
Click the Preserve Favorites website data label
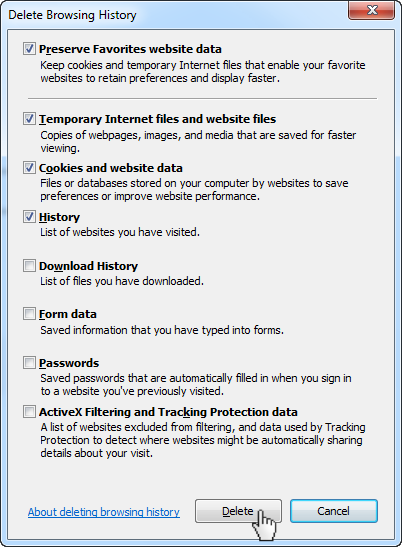[x=130, y=49]
